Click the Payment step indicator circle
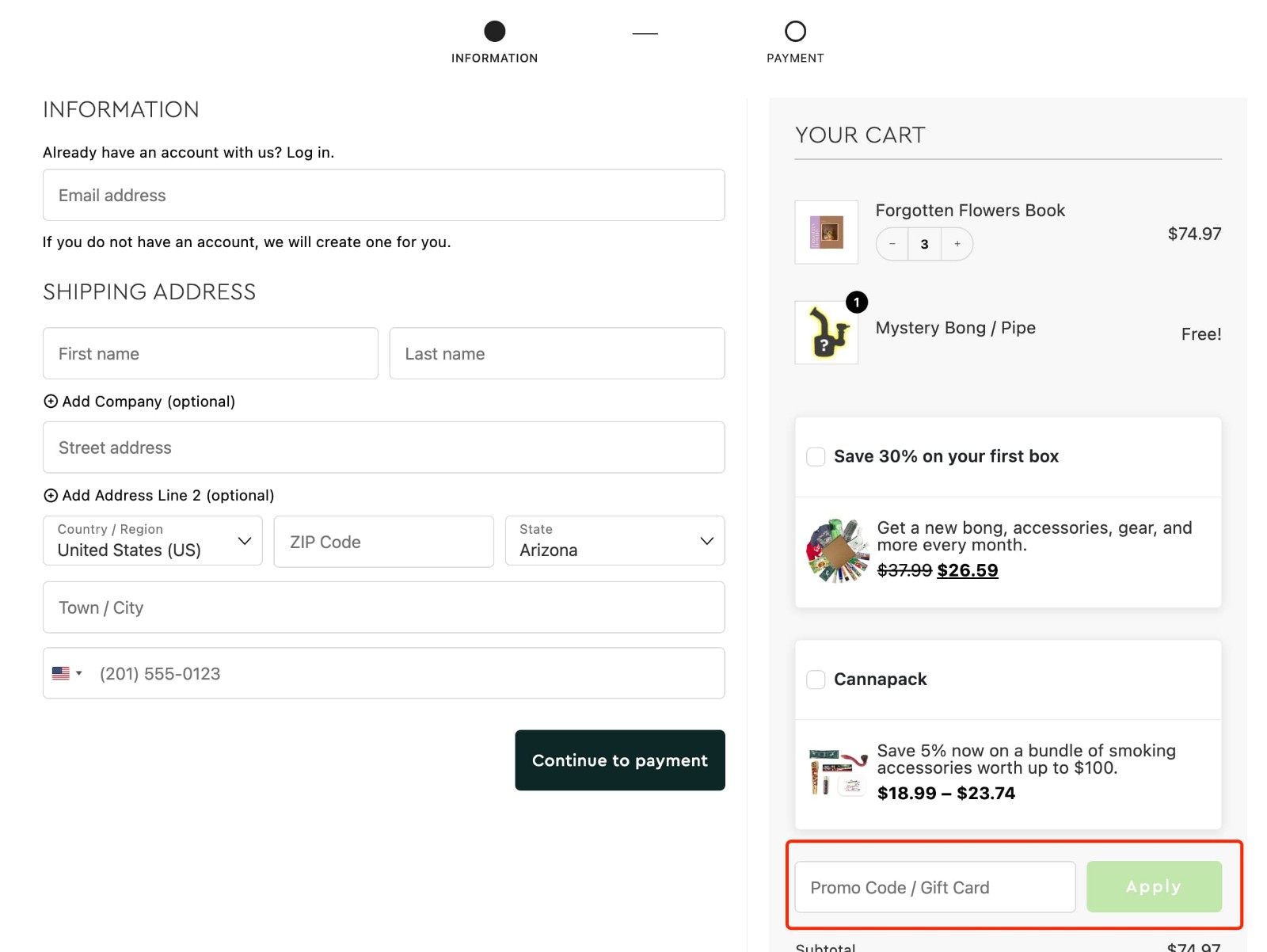1267x952 pixels. click(795, 32)
